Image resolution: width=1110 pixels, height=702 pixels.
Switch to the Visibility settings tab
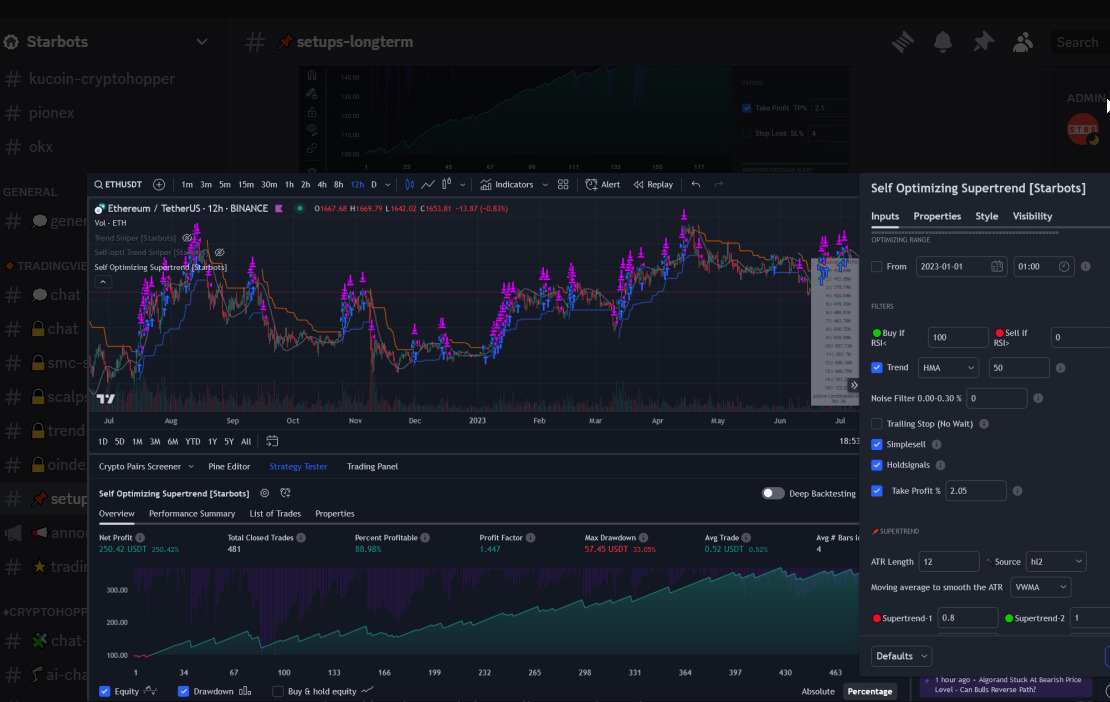(1032, 217)
